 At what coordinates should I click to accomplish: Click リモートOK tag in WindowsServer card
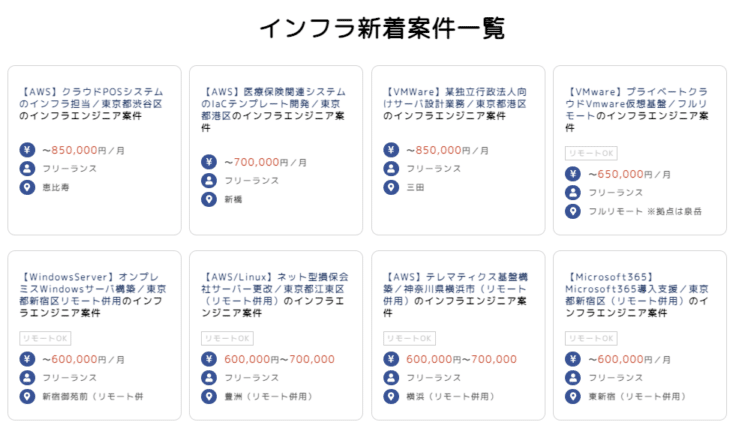44,338
